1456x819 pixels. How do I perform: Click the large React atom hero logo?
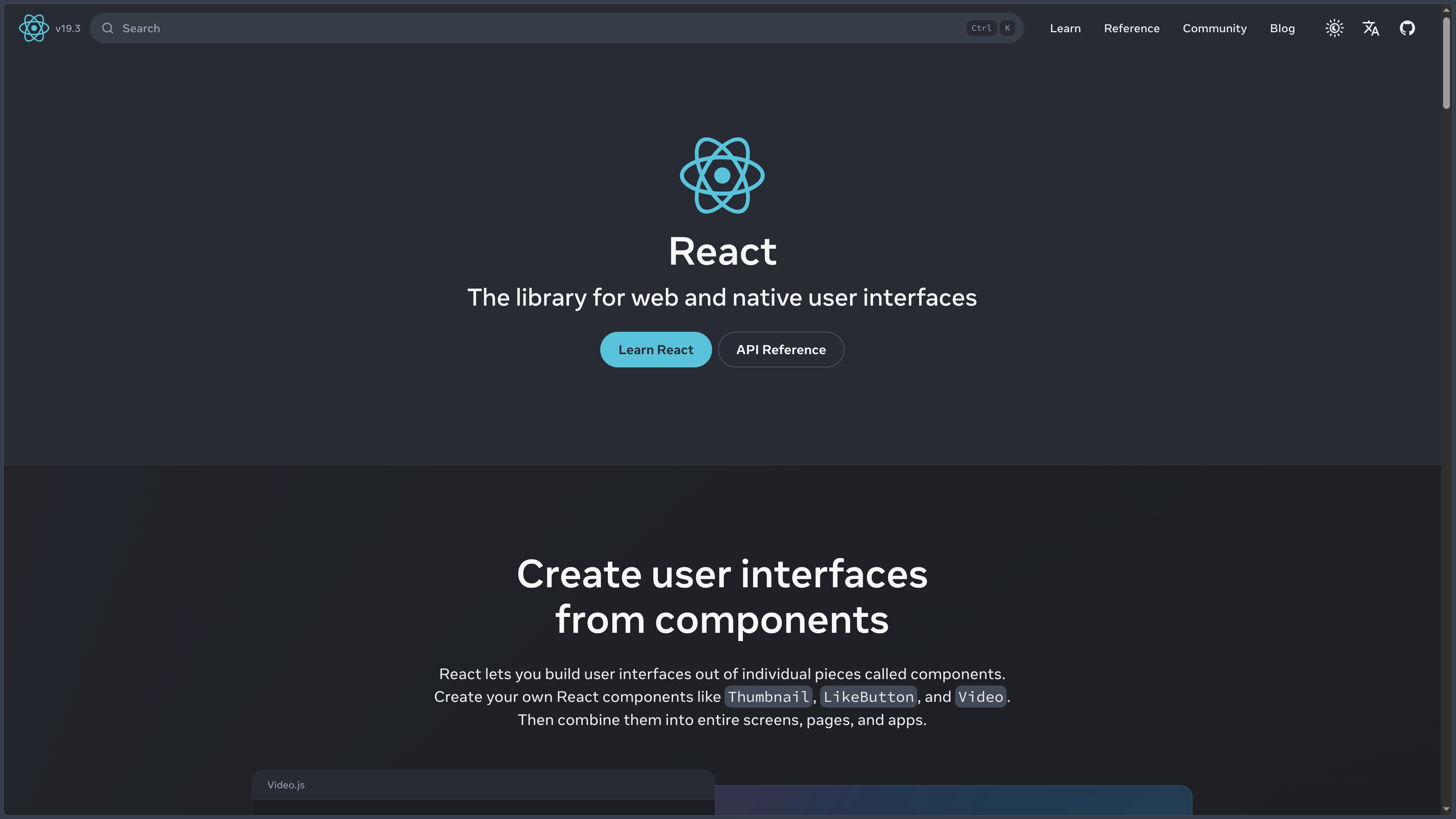tap(722, 175)
